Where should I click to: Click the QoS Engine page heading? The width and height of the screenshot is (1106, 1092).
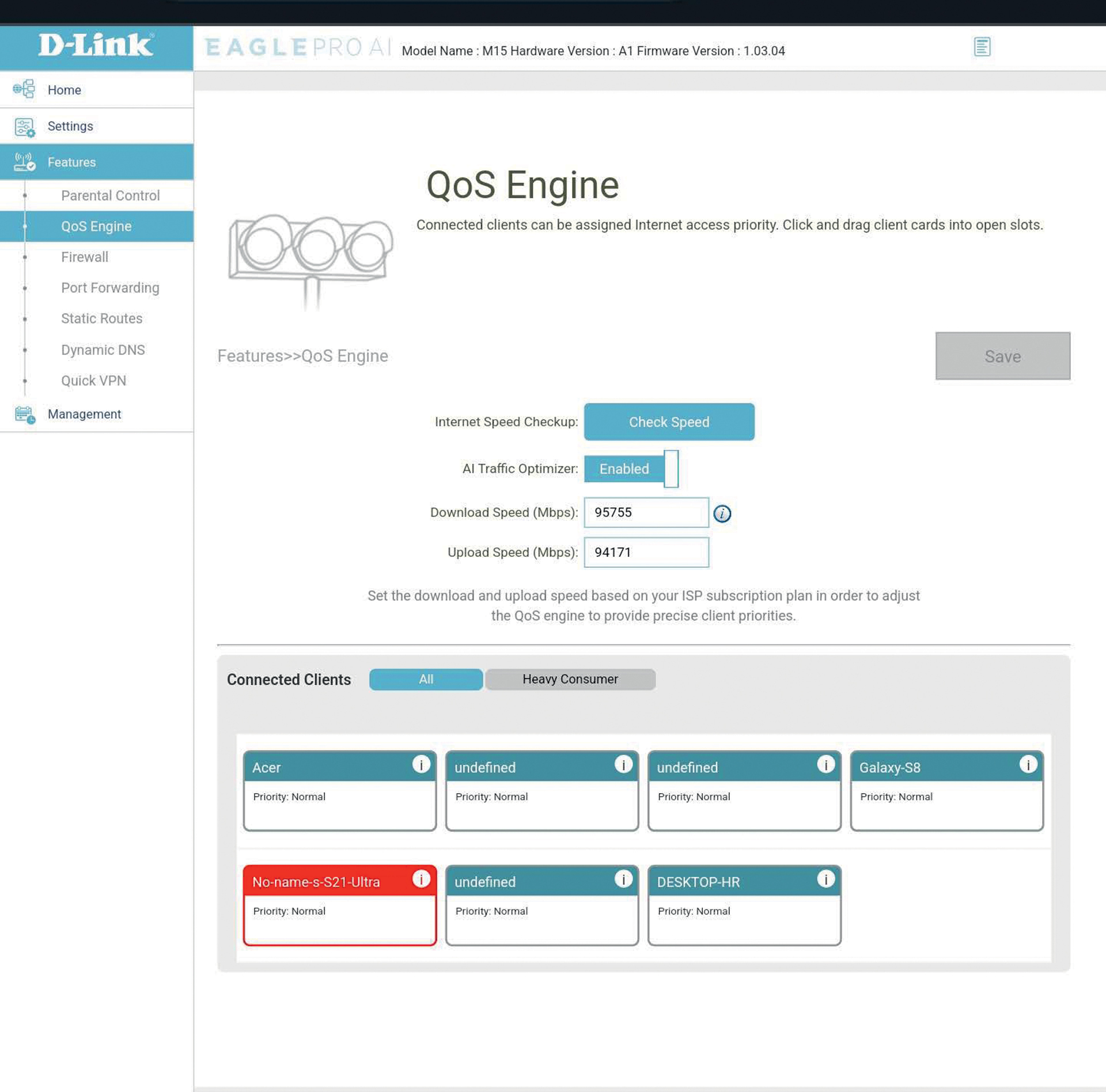pyautogui.click(x=522, y=185)
